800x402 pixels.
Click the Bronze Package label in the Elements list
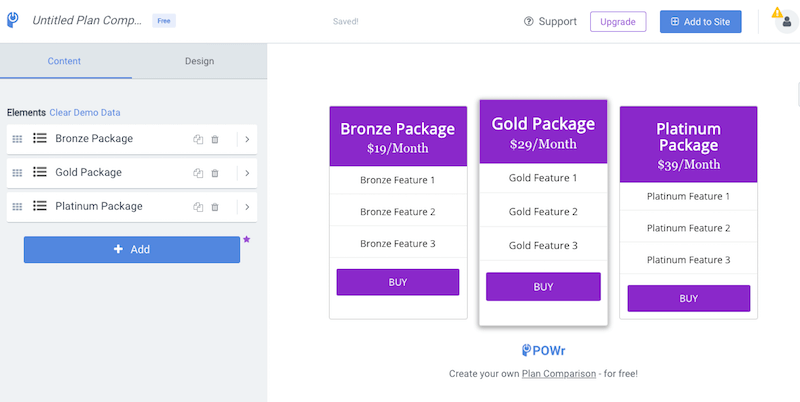point(94,139)
